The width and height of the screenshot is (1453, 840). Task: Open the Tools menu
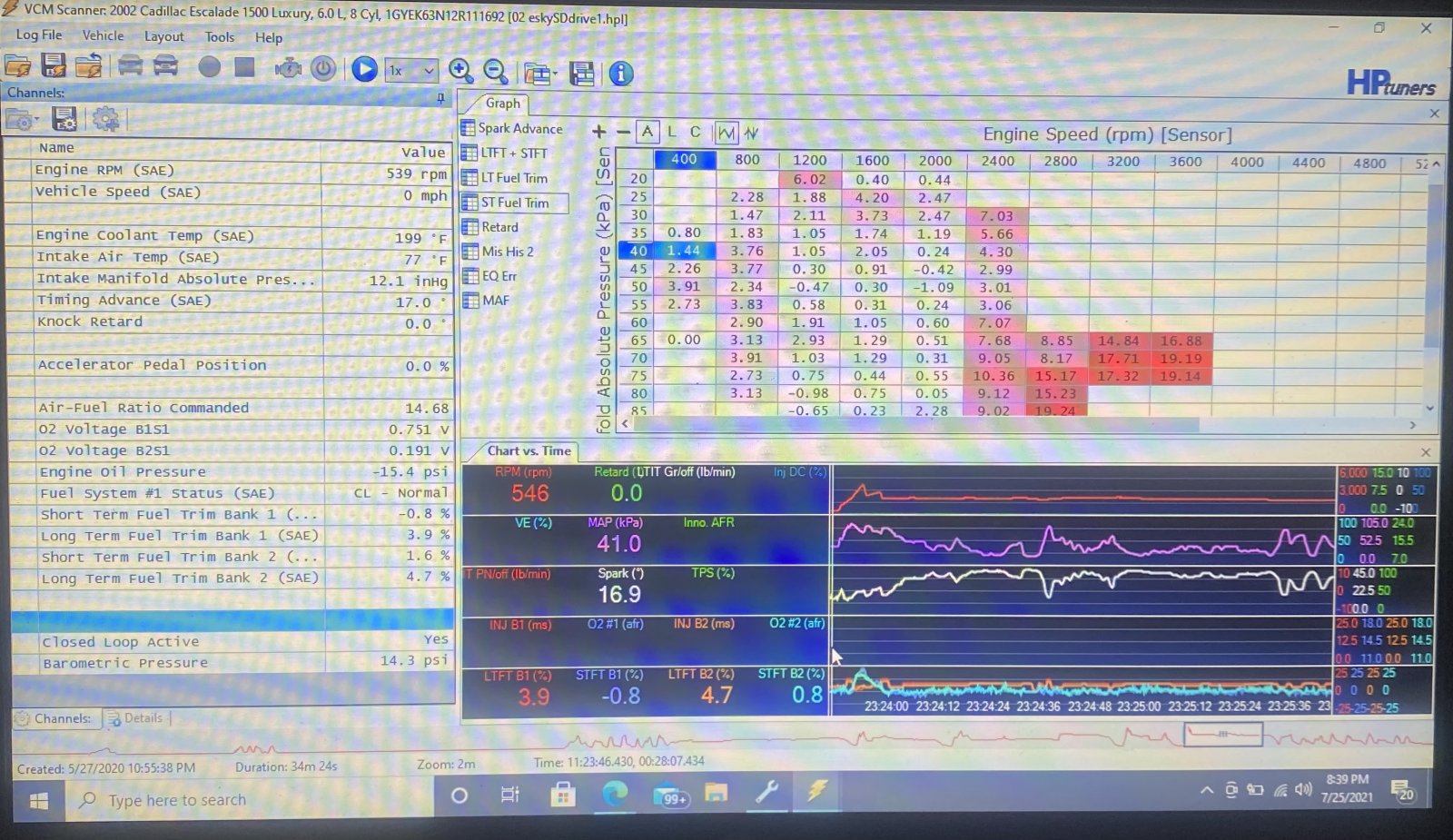(219, 37)
